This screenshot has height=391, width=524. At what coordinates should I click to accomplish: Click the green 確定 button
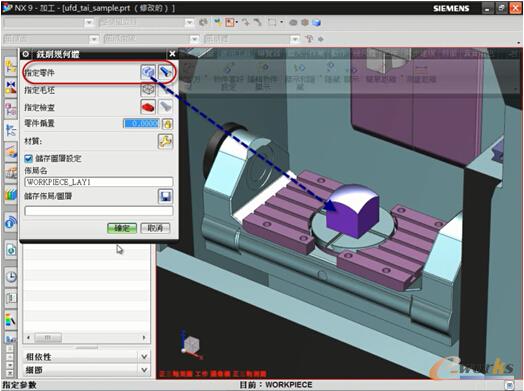tap(122, 228)
